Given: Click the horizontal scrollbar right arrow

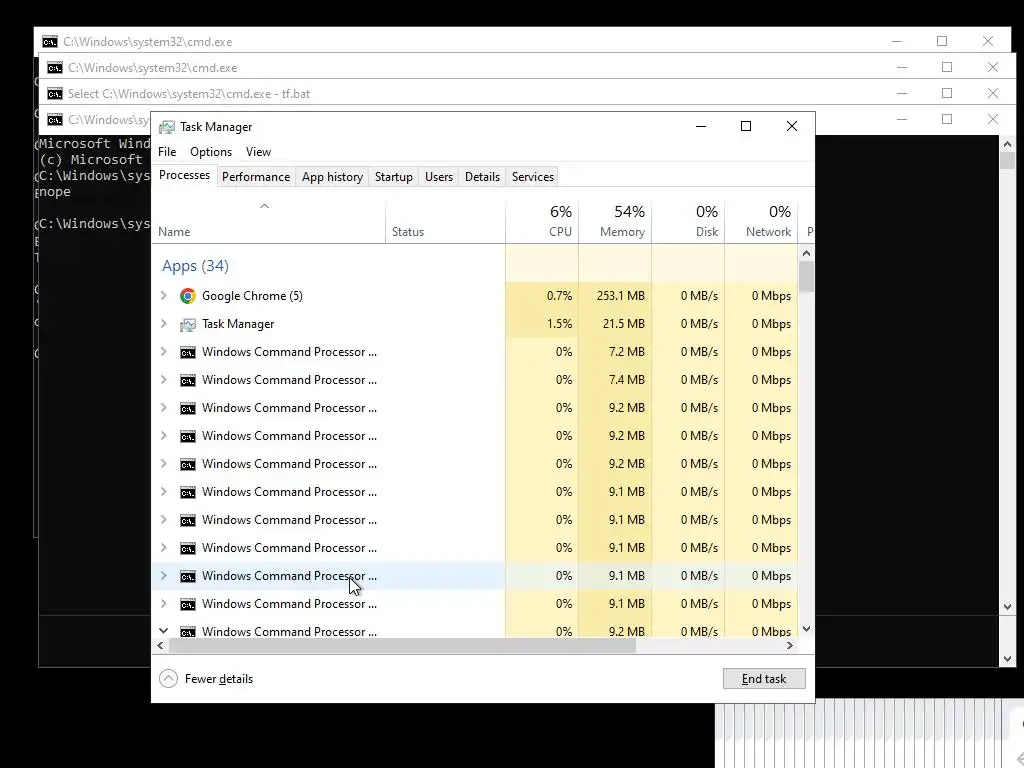Looking at the screenshot, I should pos(790,645).
